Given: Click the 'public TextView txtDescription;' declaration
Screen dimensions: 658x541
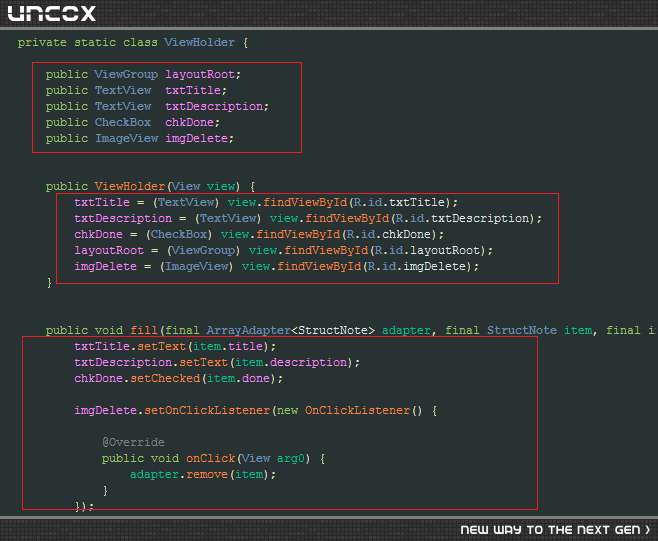Looking at the screenshot, I should click(x=157, y=106).
